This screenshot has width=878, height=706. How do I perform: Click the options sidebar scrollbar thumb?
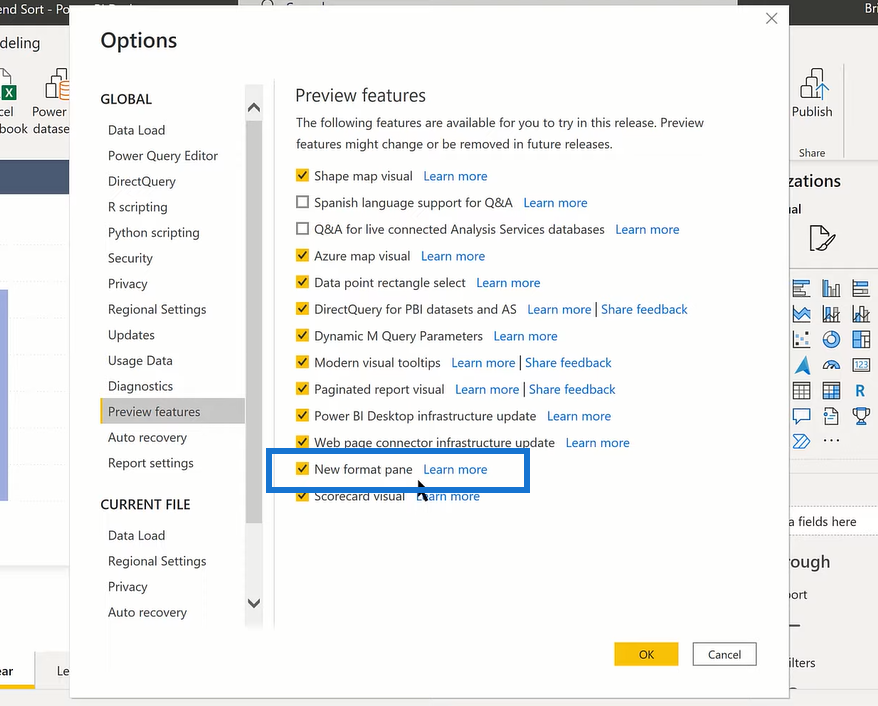[x=254, y=322]
